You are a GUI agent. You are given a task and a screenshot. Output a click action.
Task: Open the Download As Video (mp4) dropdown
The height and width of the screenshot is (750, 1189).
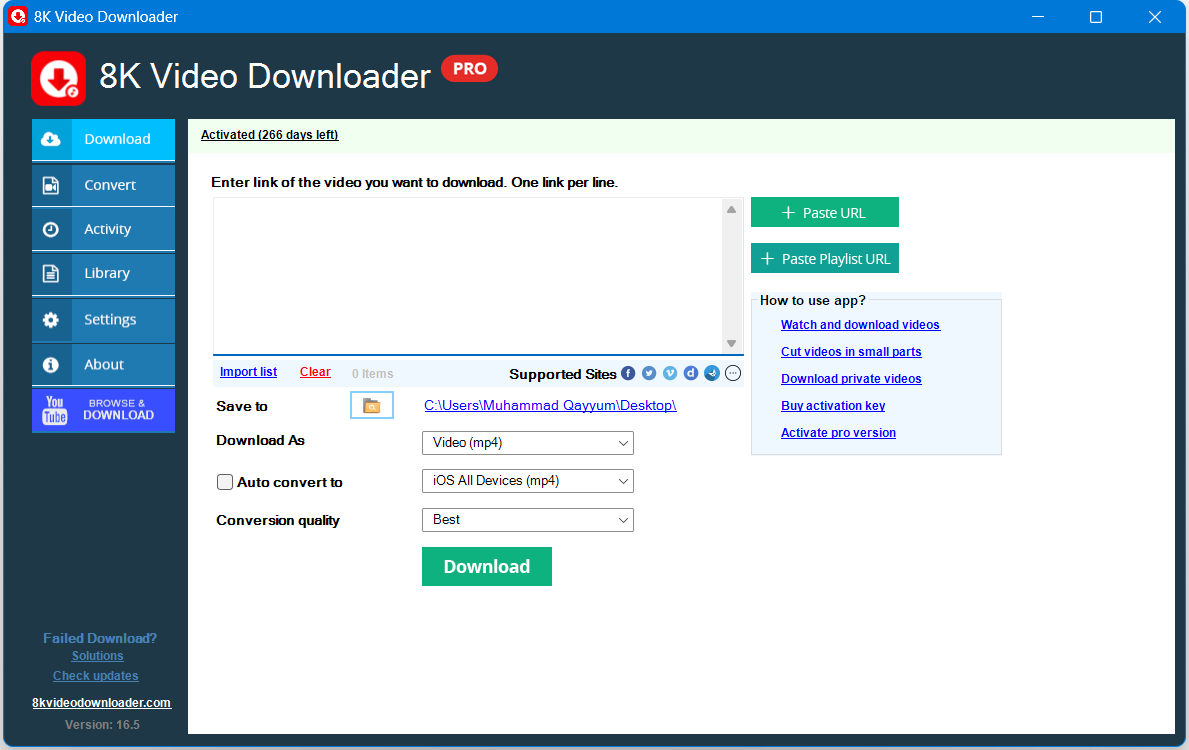click(x=528, y=443)
